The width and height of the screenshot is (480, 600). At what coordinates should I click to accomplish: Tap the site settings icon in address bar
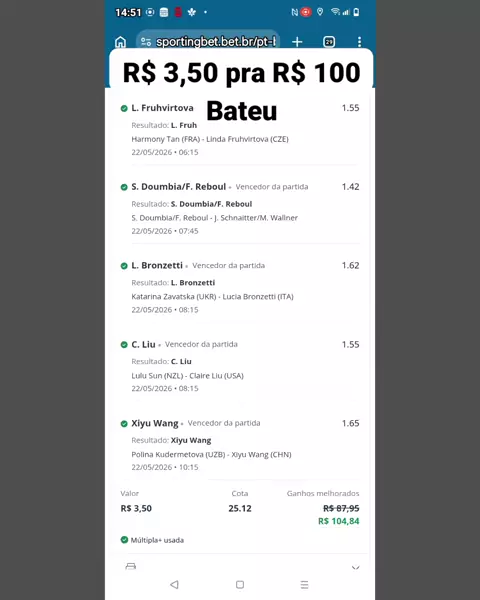coord(145,42)
